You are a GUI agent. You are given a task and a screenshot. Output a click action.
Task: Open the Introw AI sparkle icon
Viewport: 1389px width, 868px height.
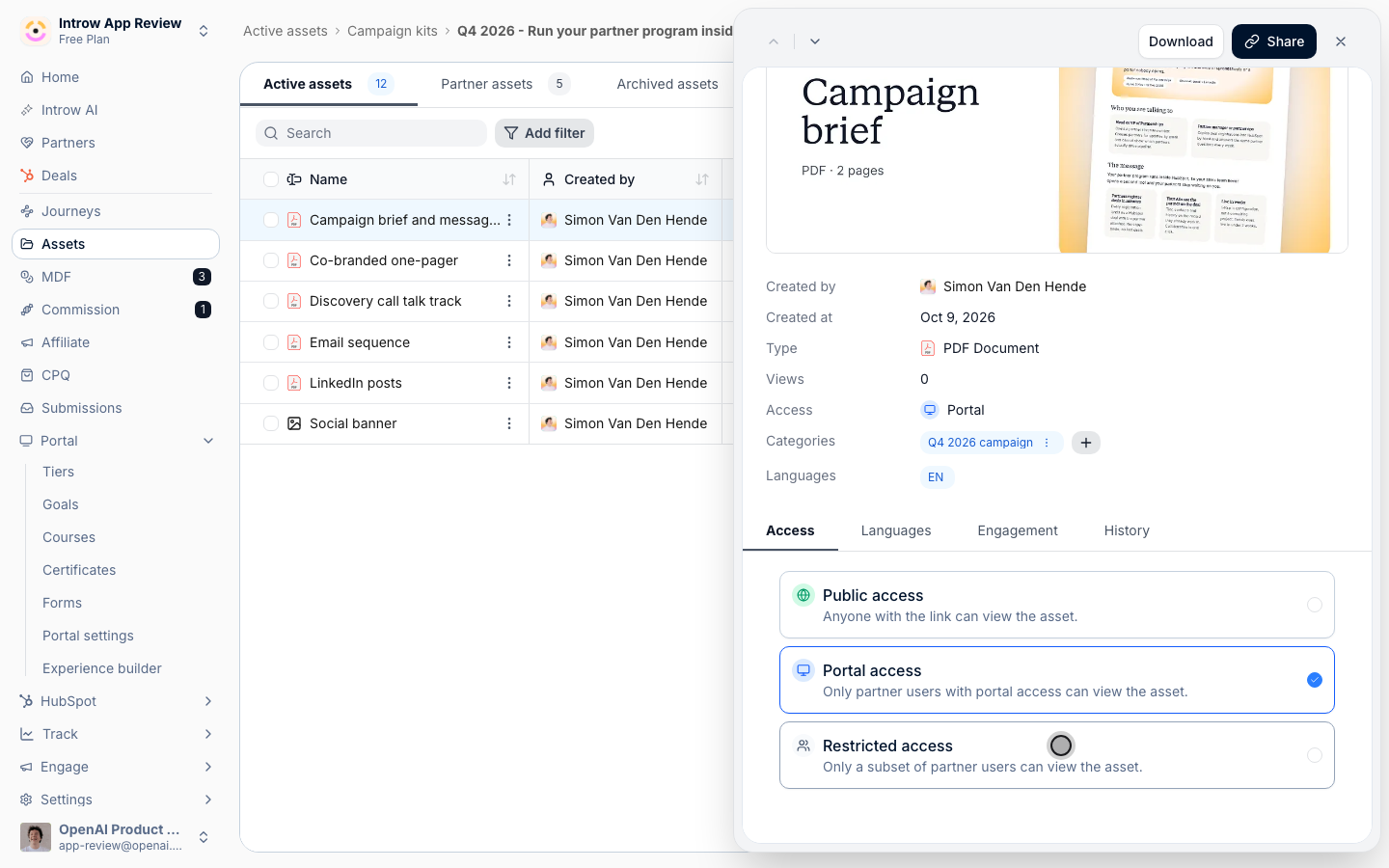pyautogui.click(x=27, y=110)
